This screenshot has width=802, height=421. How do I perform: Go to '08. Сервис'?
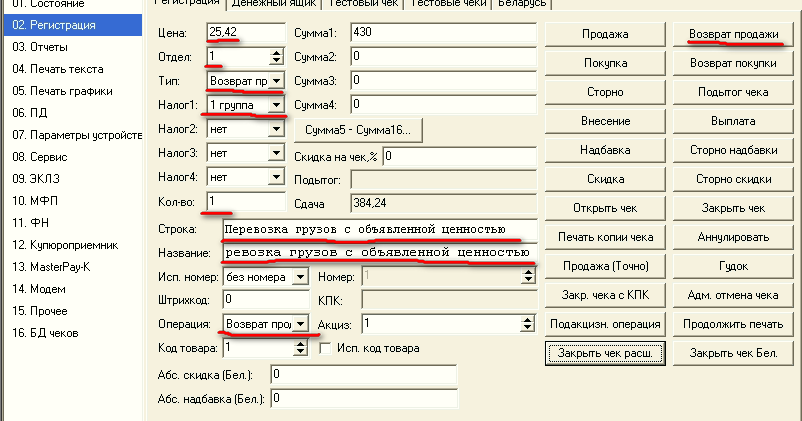73,157
